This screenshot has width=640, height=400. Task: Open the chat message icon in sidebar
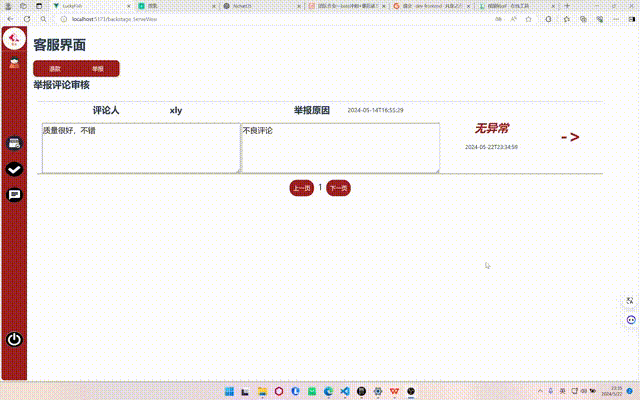point(14,195)
